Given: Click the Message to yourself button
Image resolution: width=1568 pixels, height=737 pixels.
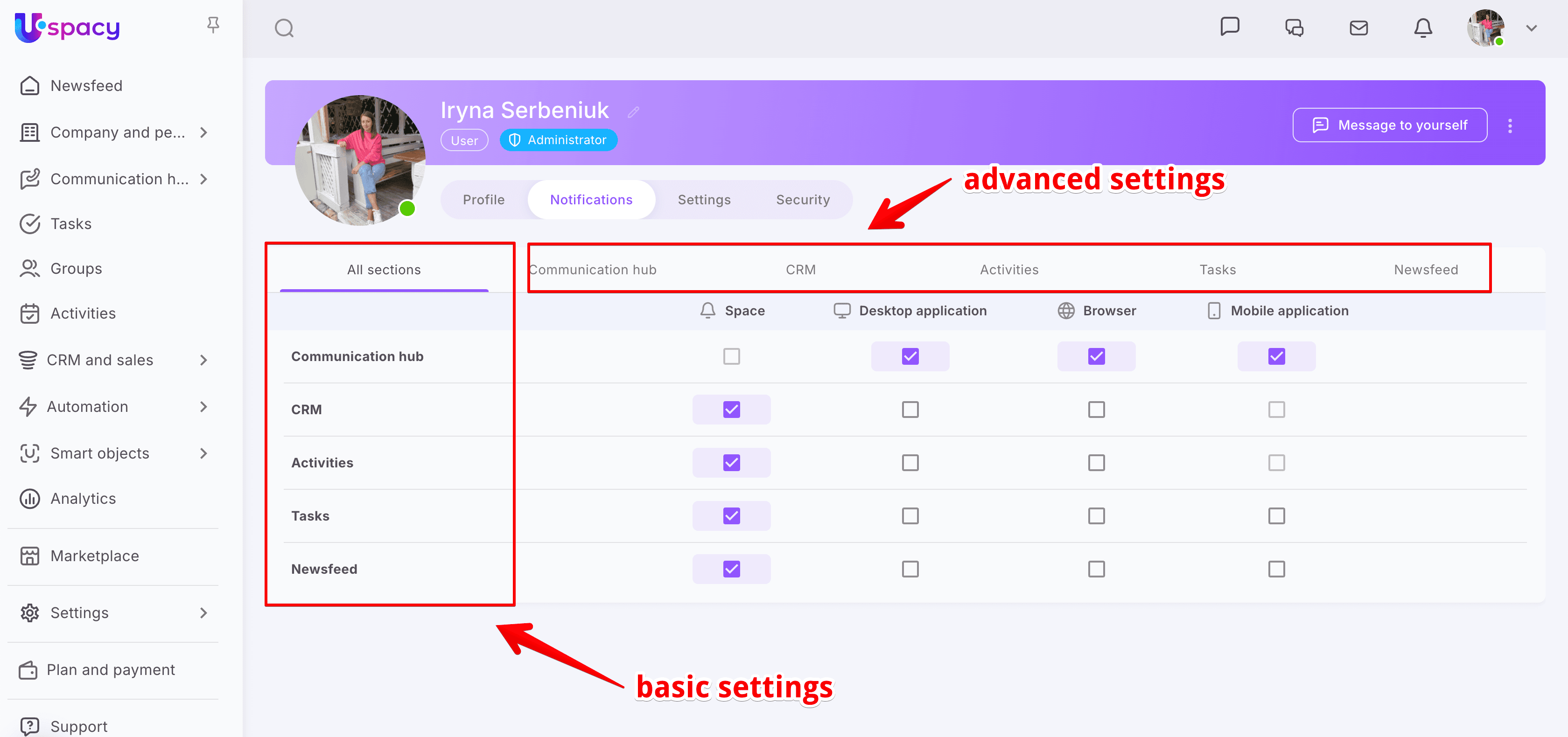Looking at the screenshot, I should [x=1390, y=125].
